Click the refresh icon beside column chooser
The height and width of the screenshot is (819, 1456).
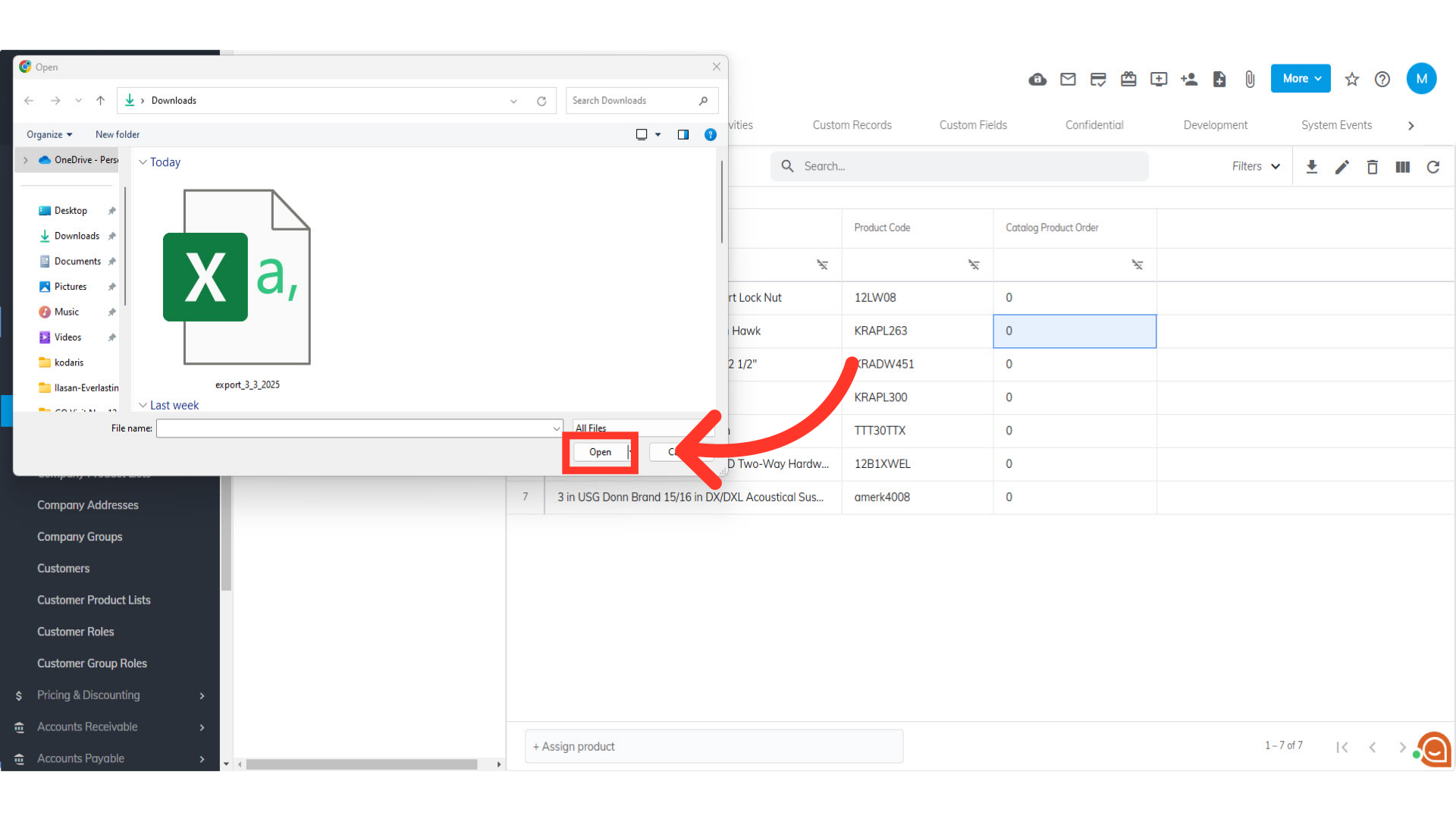pyautogui.click(x=1433, y=167)
